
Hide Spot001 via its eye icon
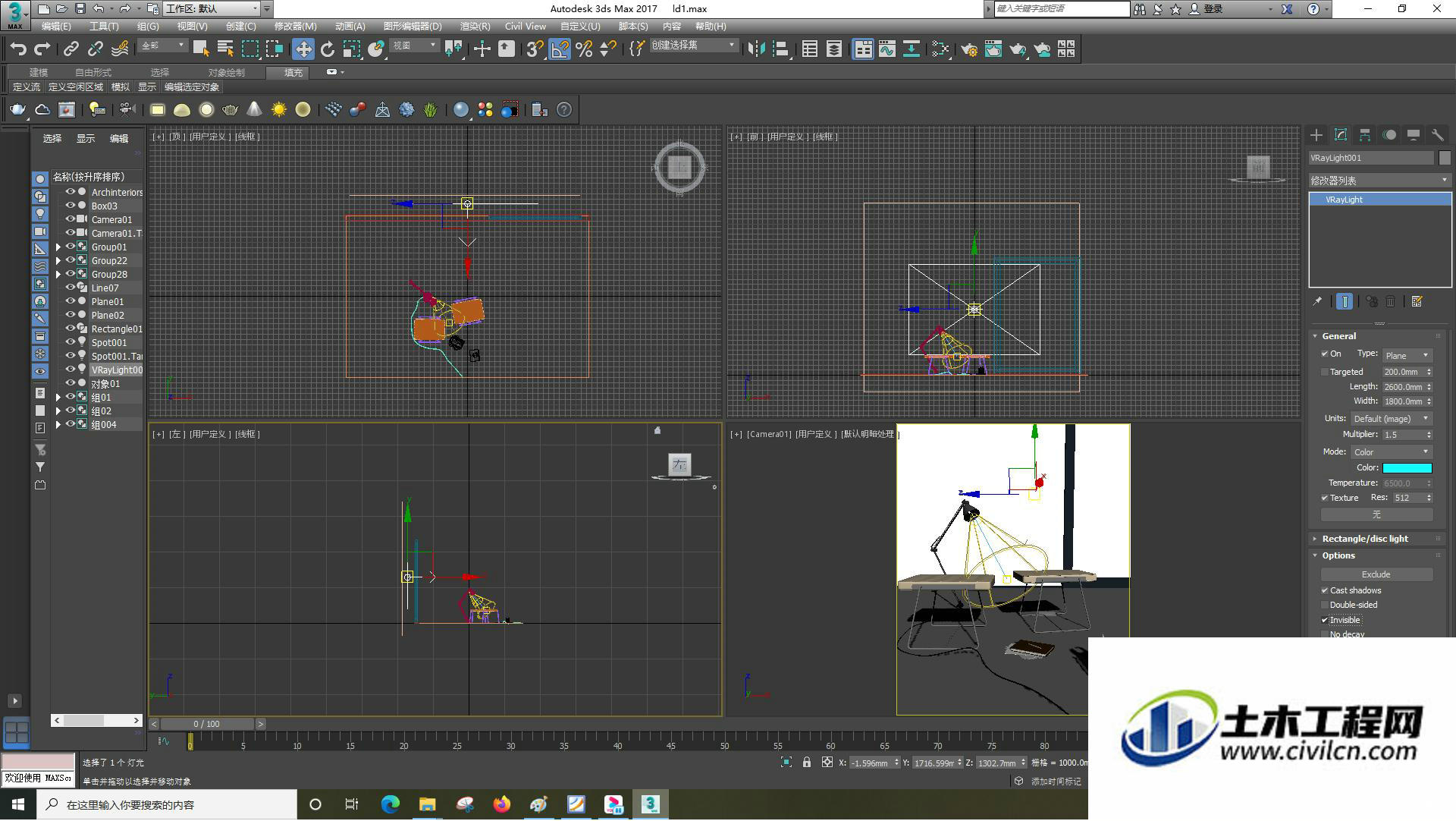(71, 342)
